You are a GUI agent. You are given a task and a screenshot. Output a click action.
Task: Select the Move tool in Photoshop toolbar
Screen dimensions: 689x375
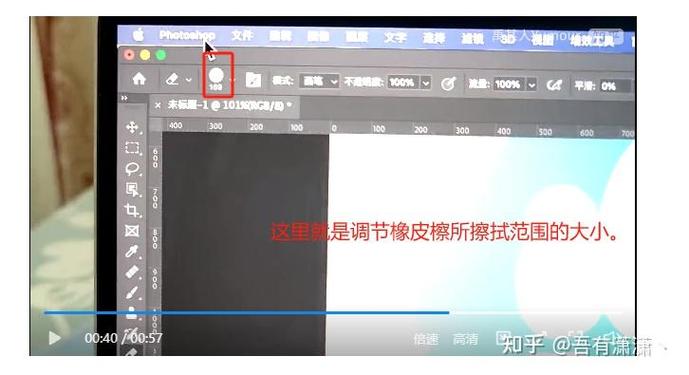click(132, 127)
